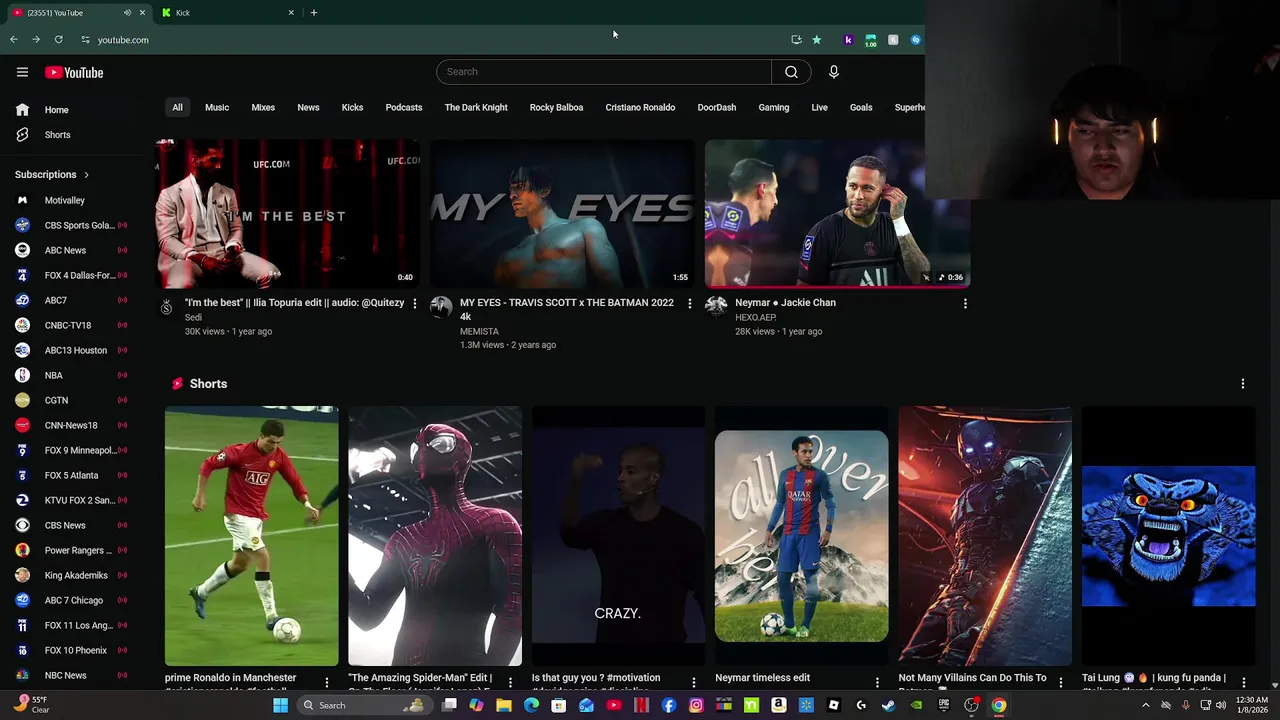Open Instagram from the taskbar

click(x=696, y=705)
